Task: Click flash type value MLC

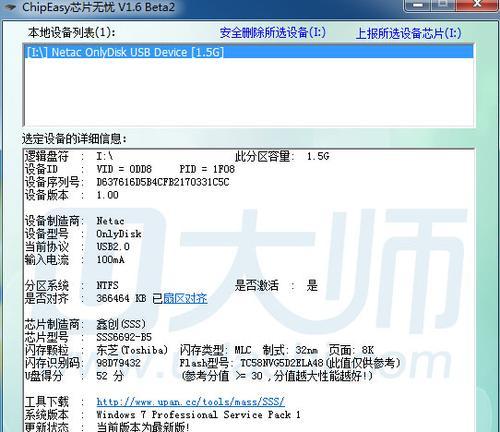Action: click(243, 350)
